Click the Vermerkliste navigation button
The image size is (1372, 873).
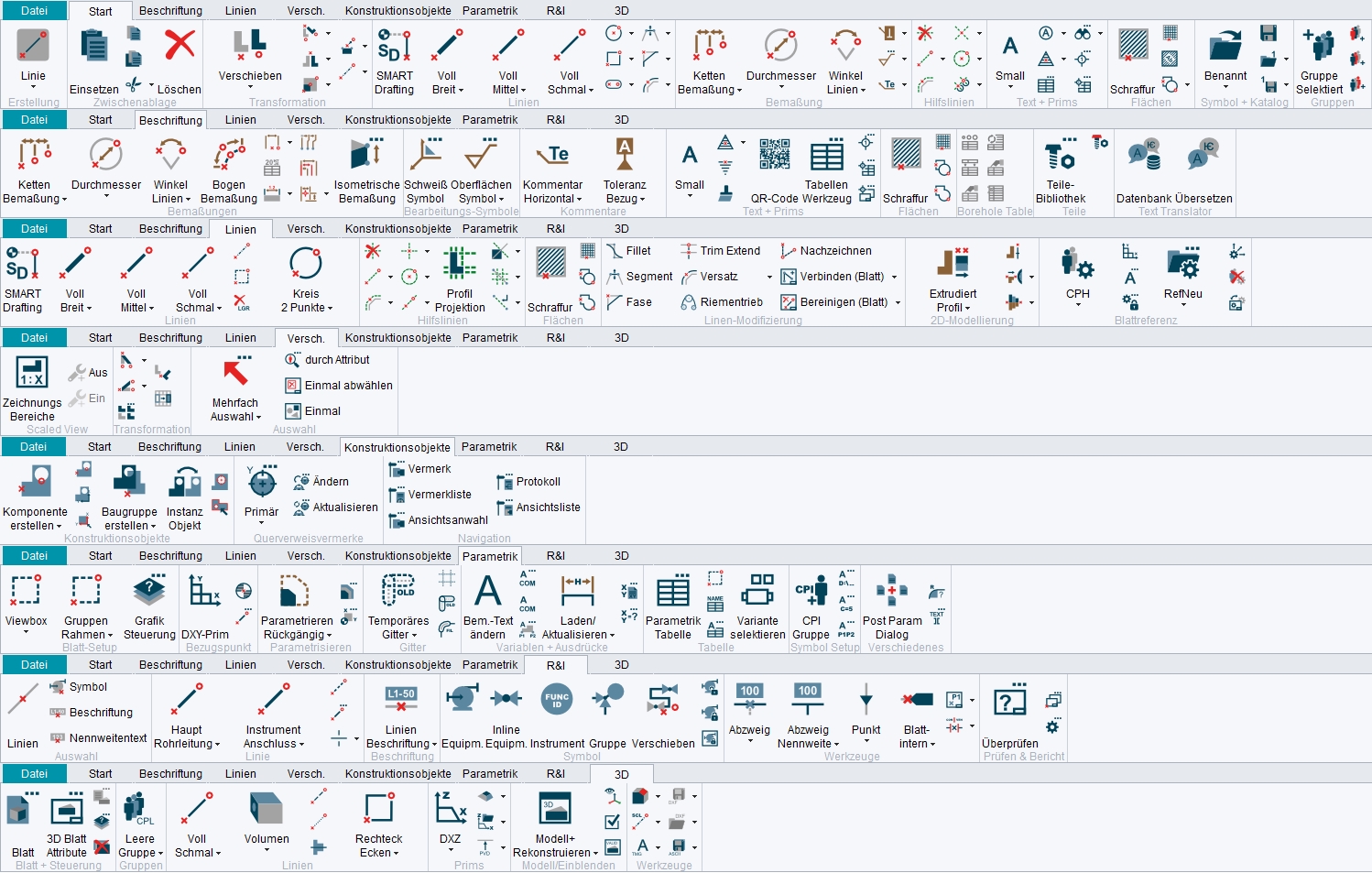(430, 495)
